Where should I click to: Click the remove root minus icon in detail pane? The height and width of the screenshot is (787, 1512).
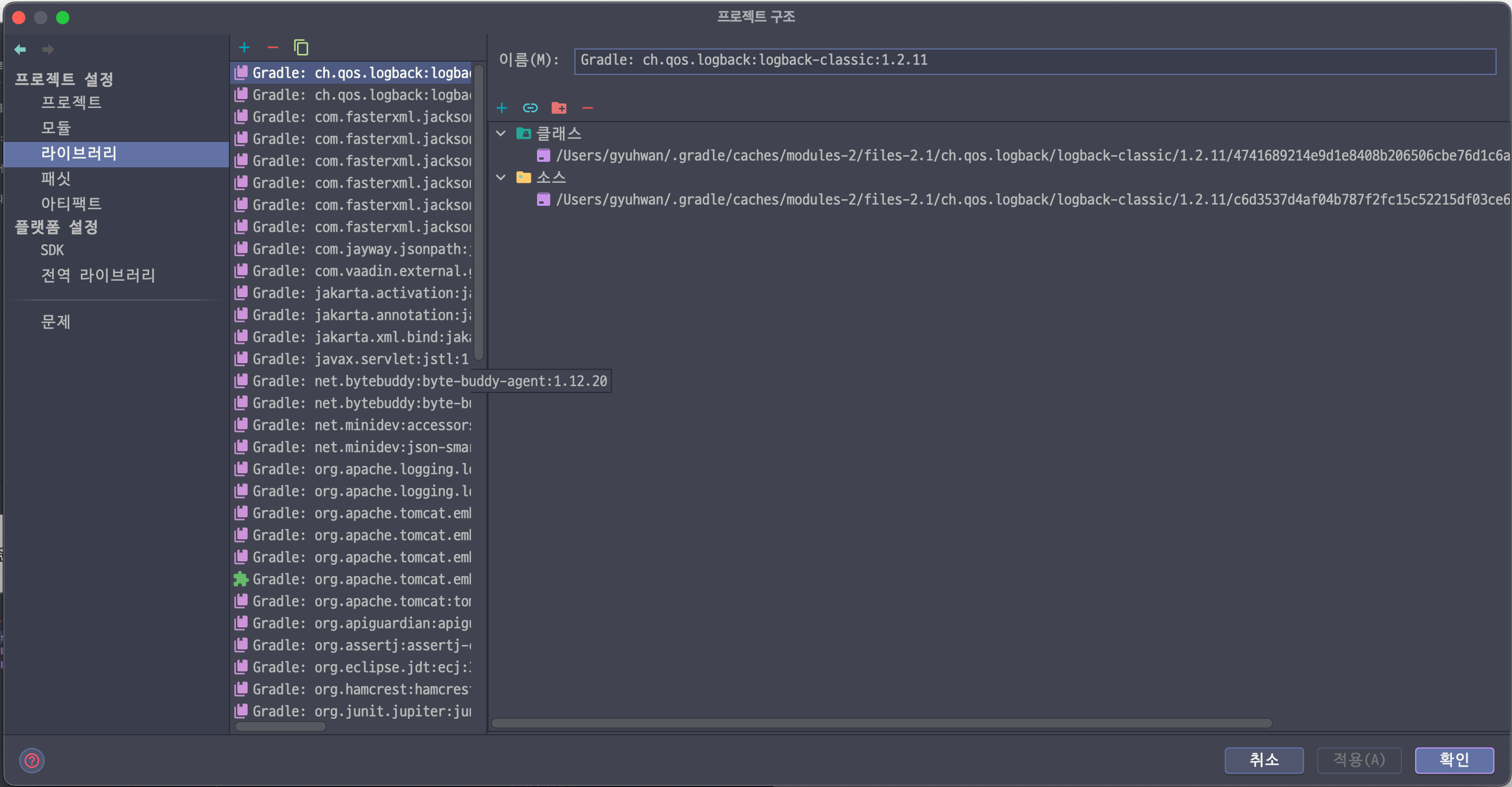click(588, 108)
